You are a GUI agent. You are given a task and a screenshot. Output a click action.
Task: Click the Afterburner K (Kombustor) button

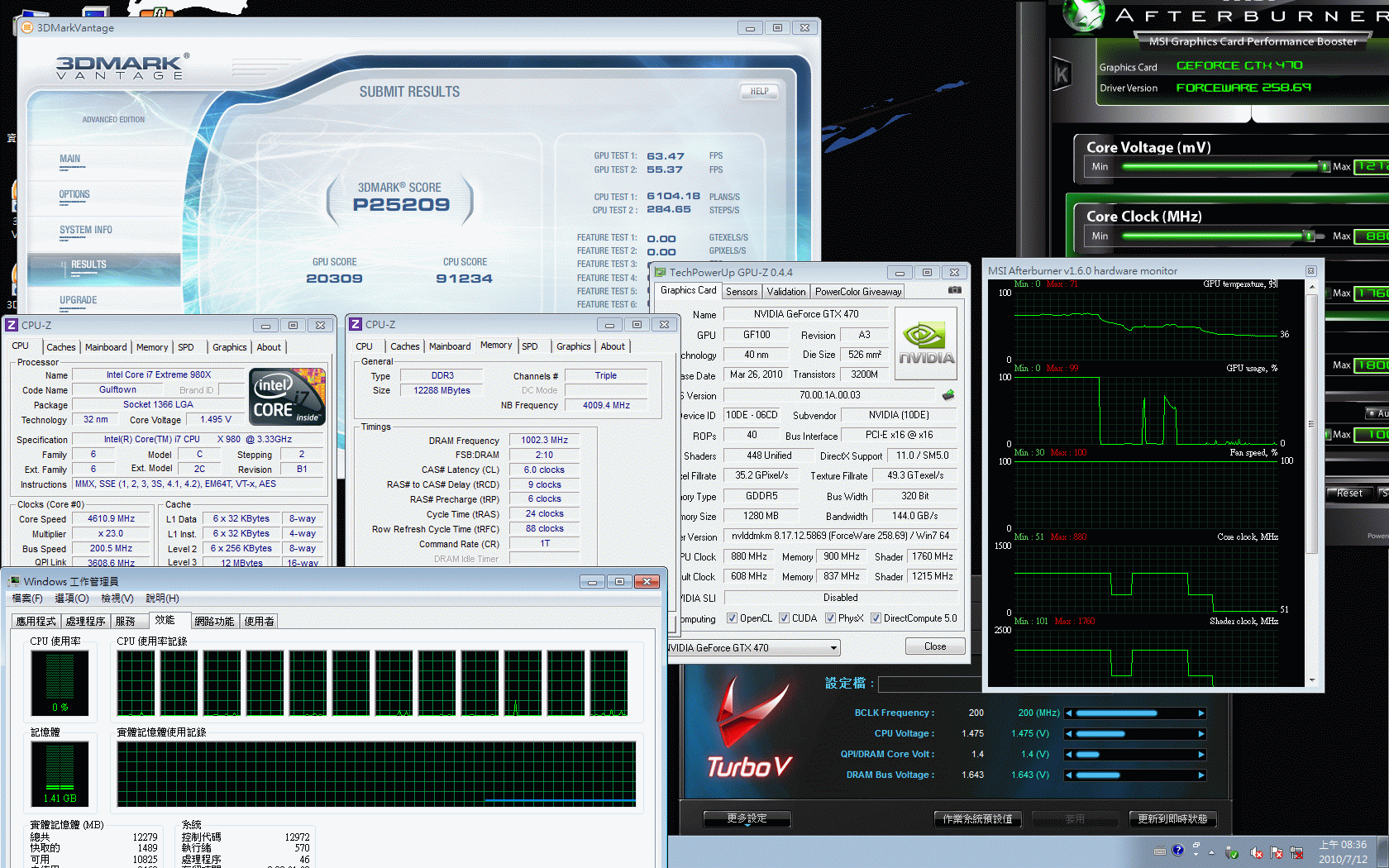(1062, 75)
